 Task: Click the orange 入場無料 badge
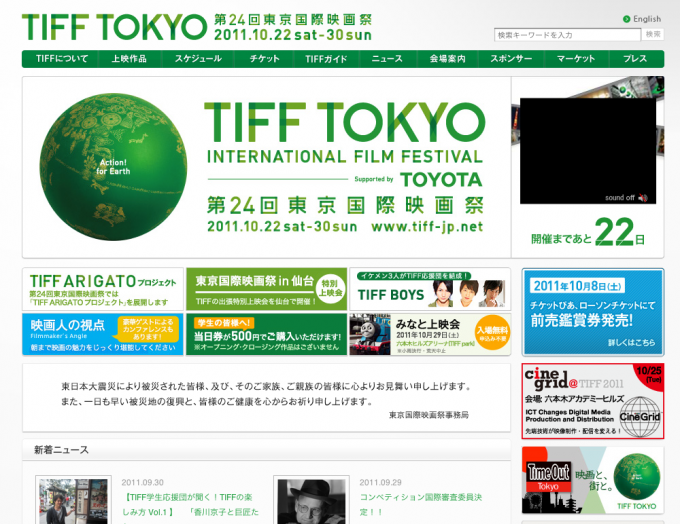[493, 332]
